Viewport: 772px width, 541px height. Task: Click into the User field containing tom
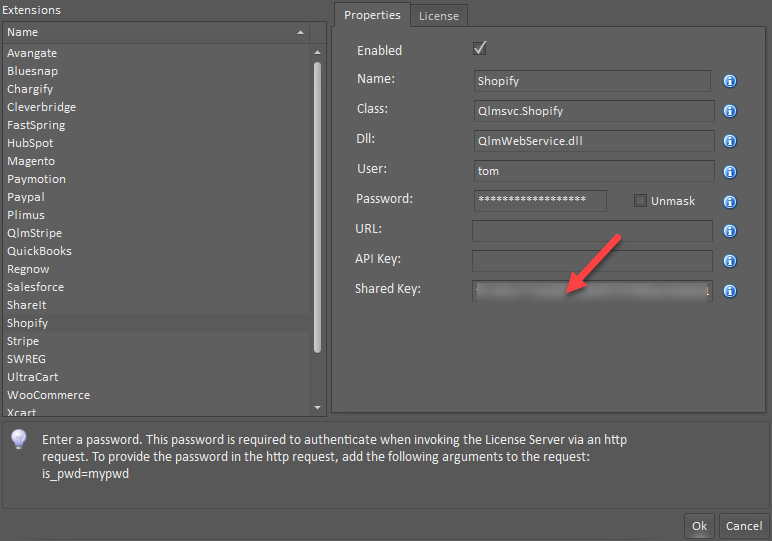pyautogui.click(x=594, y=171)
